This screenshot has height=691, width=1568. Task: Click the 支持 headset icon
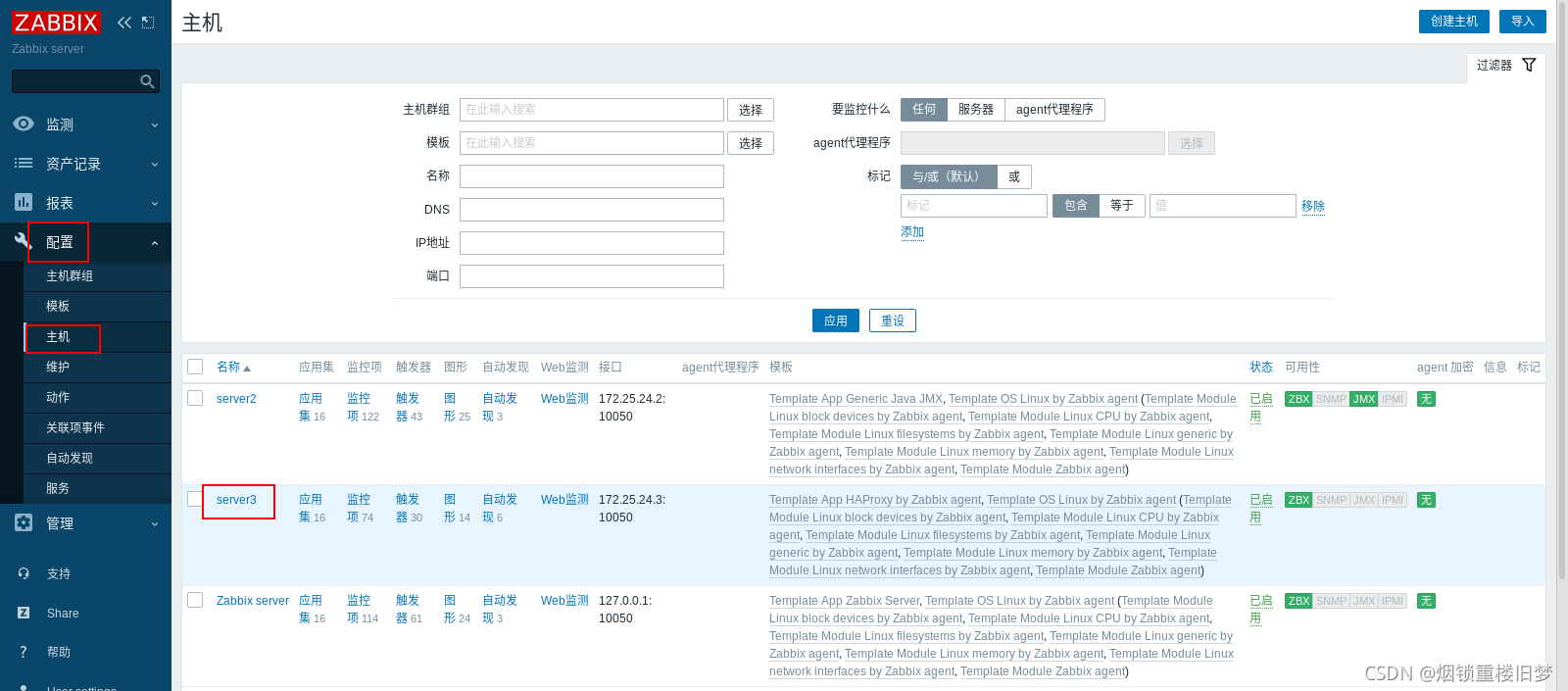24,573
